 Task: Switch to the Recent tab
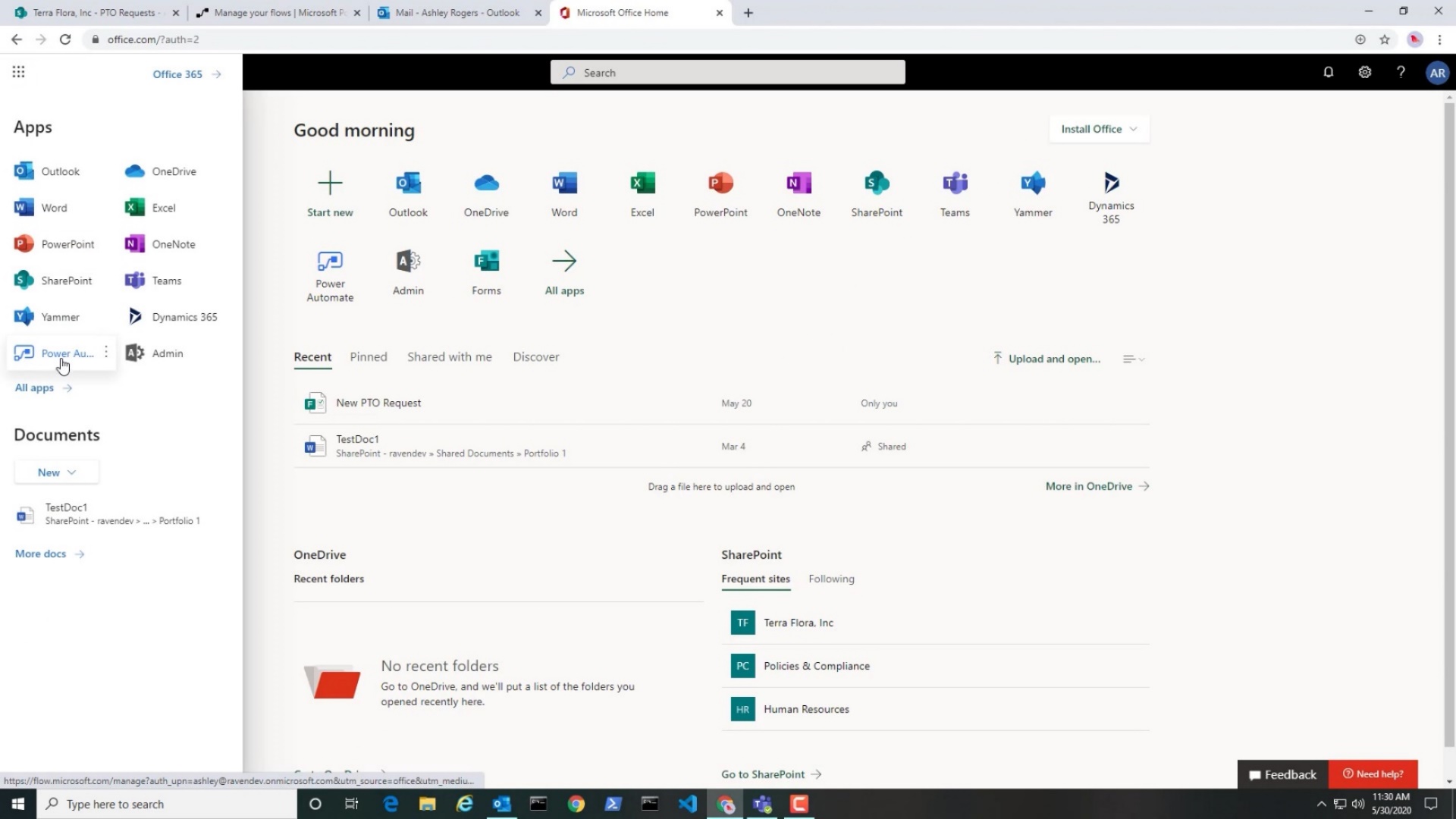click(x=312, y=356)
